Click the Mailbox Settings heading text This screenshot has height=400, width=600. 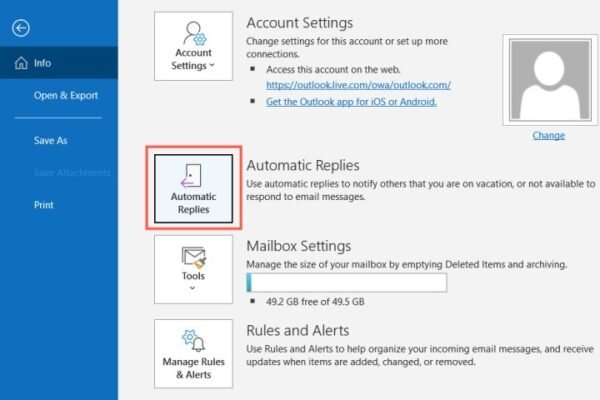pyautogui.click(x=298, y=246)
